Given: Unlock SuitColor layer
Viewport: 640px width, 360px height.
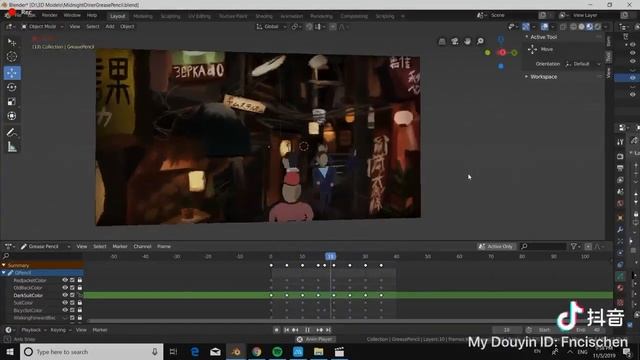Looking at the screenshot, I should (x=80, y=302).
